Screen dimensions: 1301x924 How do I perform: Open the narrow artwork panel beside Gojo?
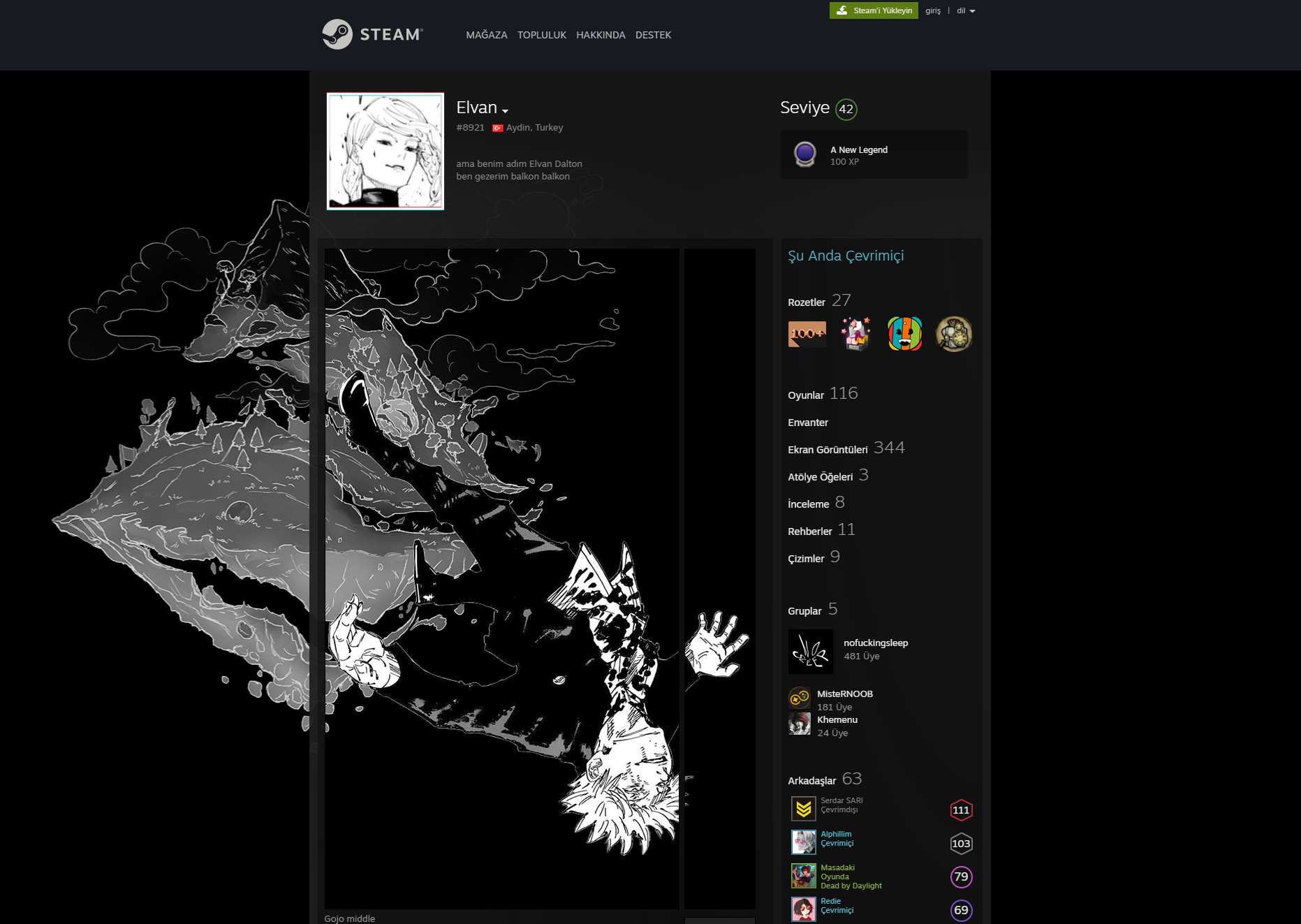pyautogui.click(x=720, y=579)
